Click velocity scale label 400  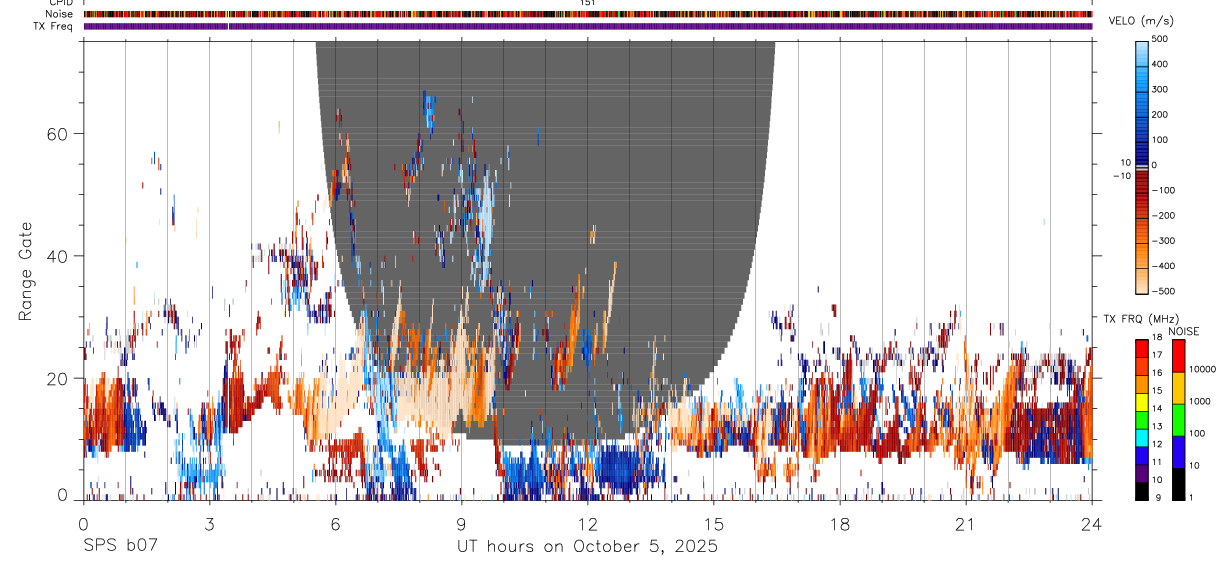tap(1160, 64)
